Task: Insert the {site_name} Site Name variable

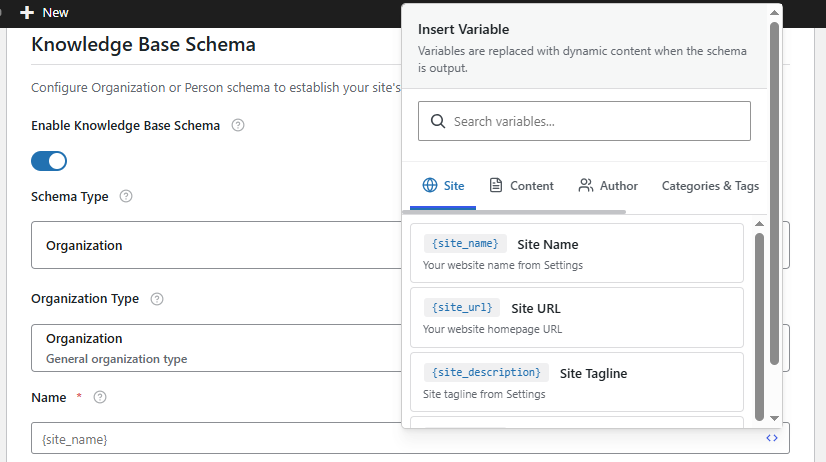Action: (576, 253)
